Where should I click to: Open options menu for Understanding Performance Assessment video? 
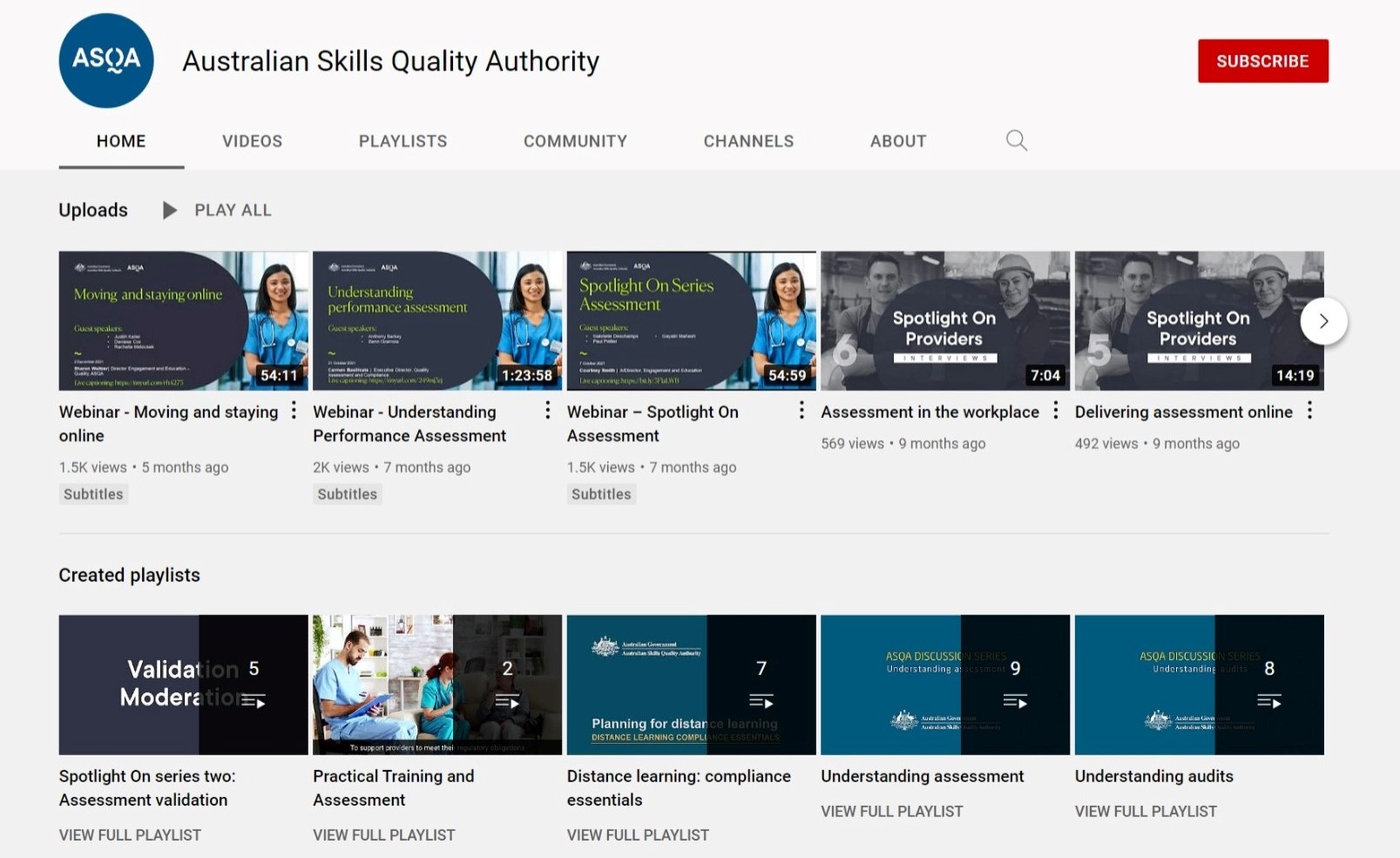(x=547, y=410)
